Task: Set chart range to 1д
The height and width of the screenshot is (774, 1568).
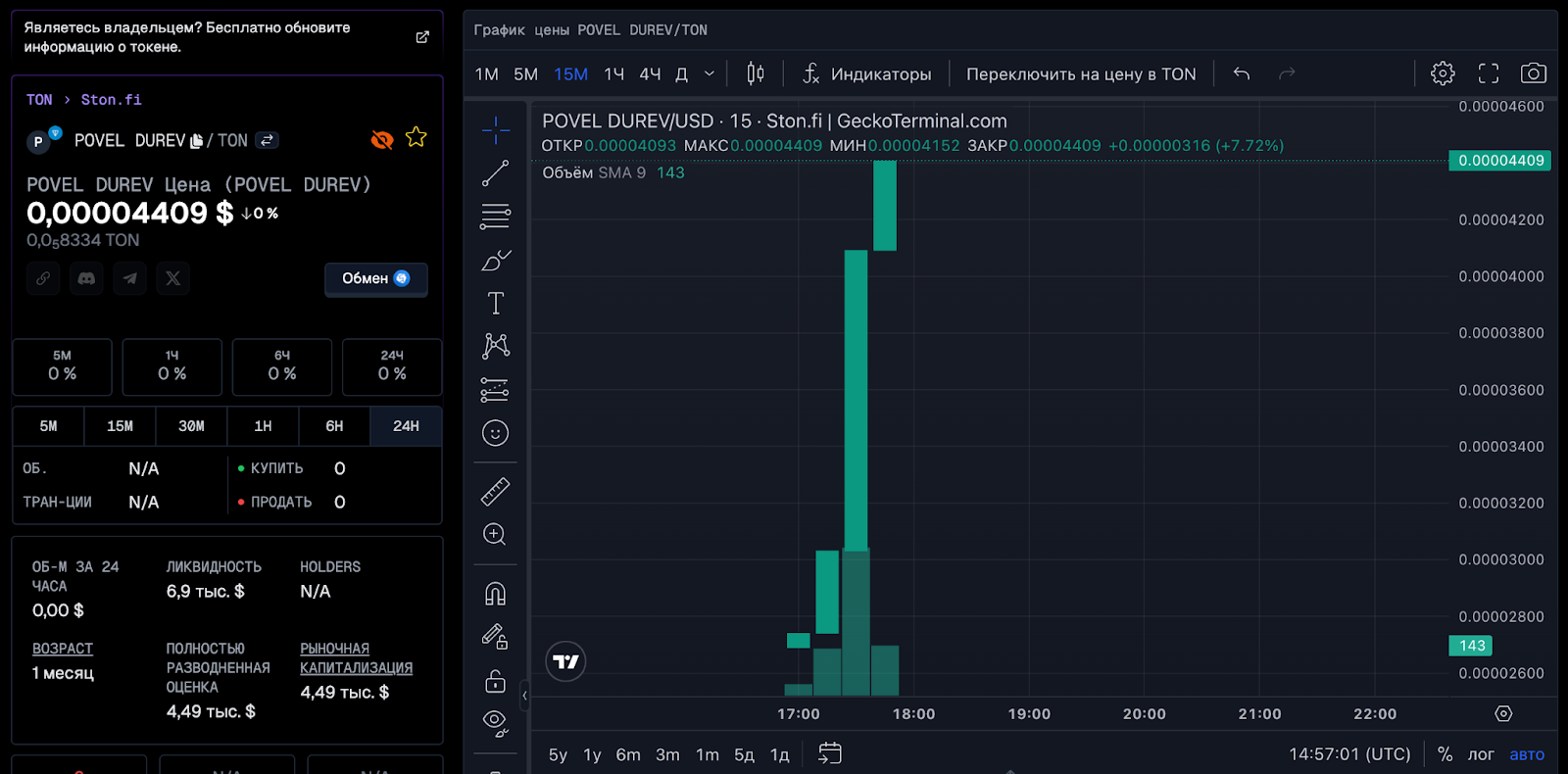Action: coord(780,754)
